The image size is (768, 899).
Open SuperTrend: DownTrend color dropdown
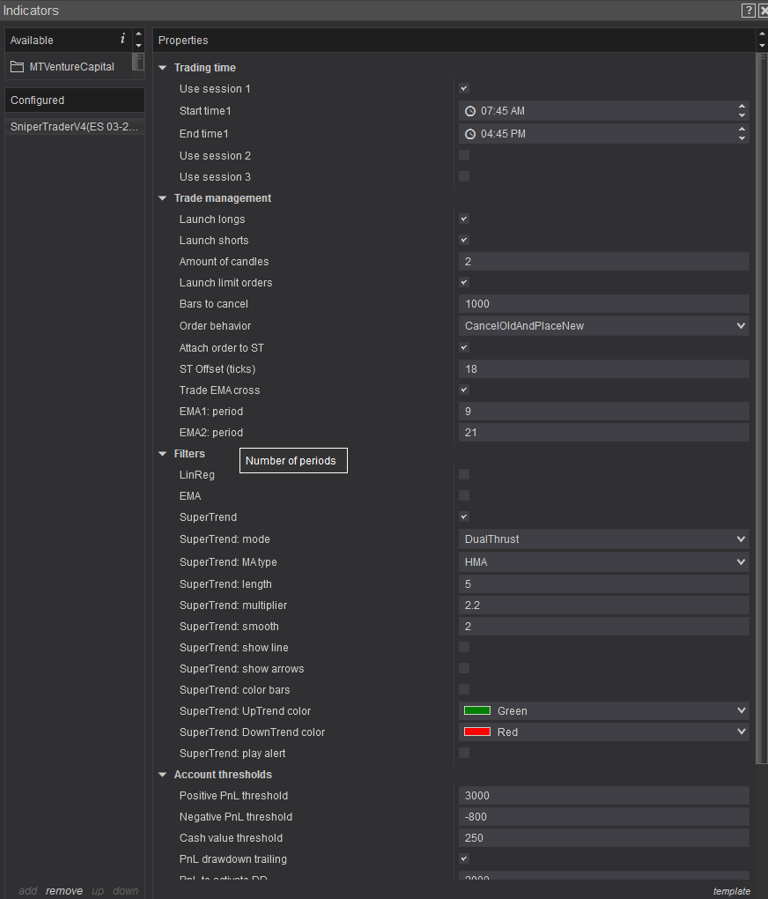click(x=604, y=732)
